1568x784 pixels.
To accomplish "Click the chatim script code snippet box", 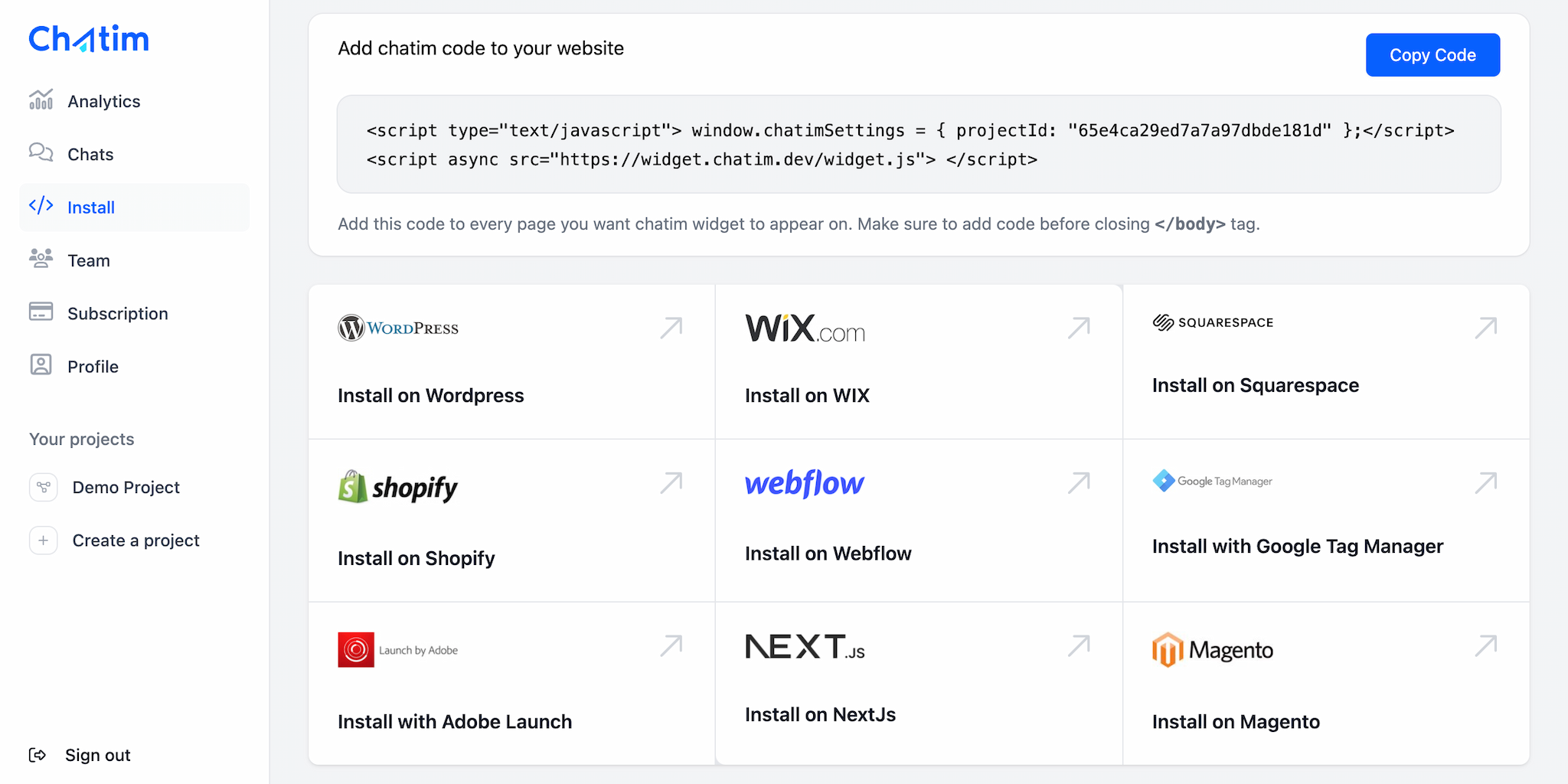I will coord(918,145).
